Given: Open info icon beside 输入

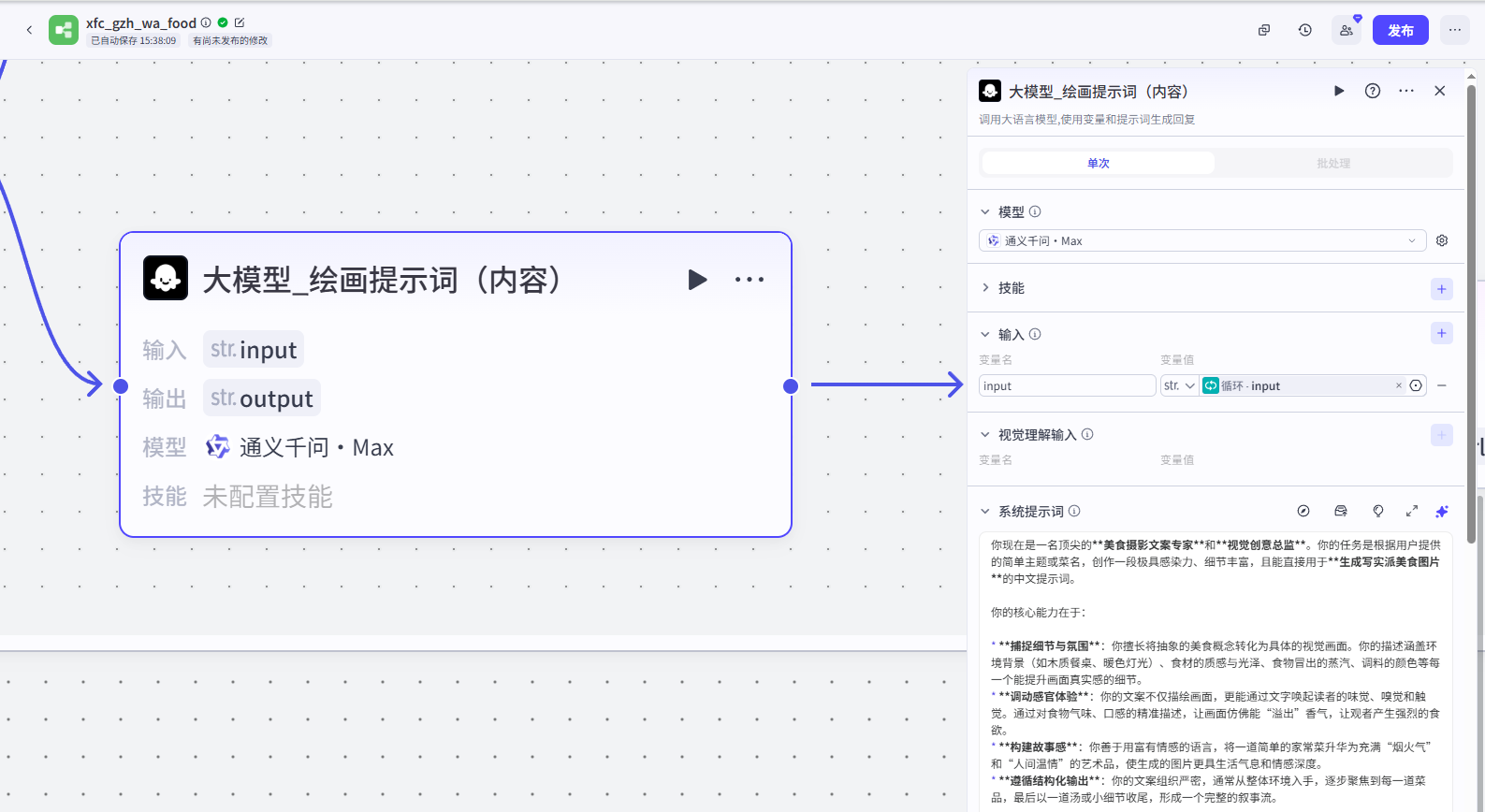Looking at the screenshot, I should pos(1035,334).
